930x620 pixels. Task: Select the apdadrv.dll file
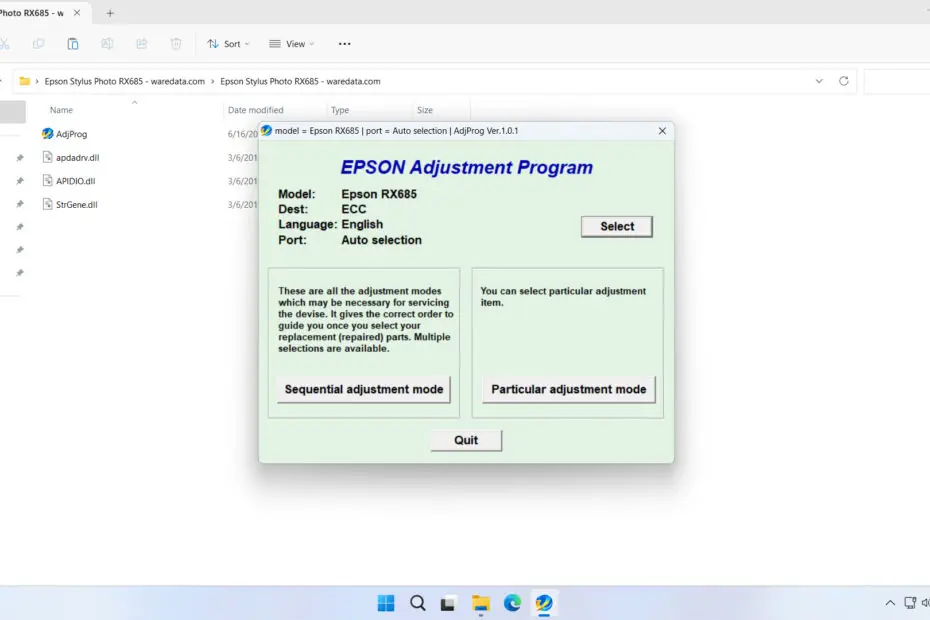(x=77, y=157)
